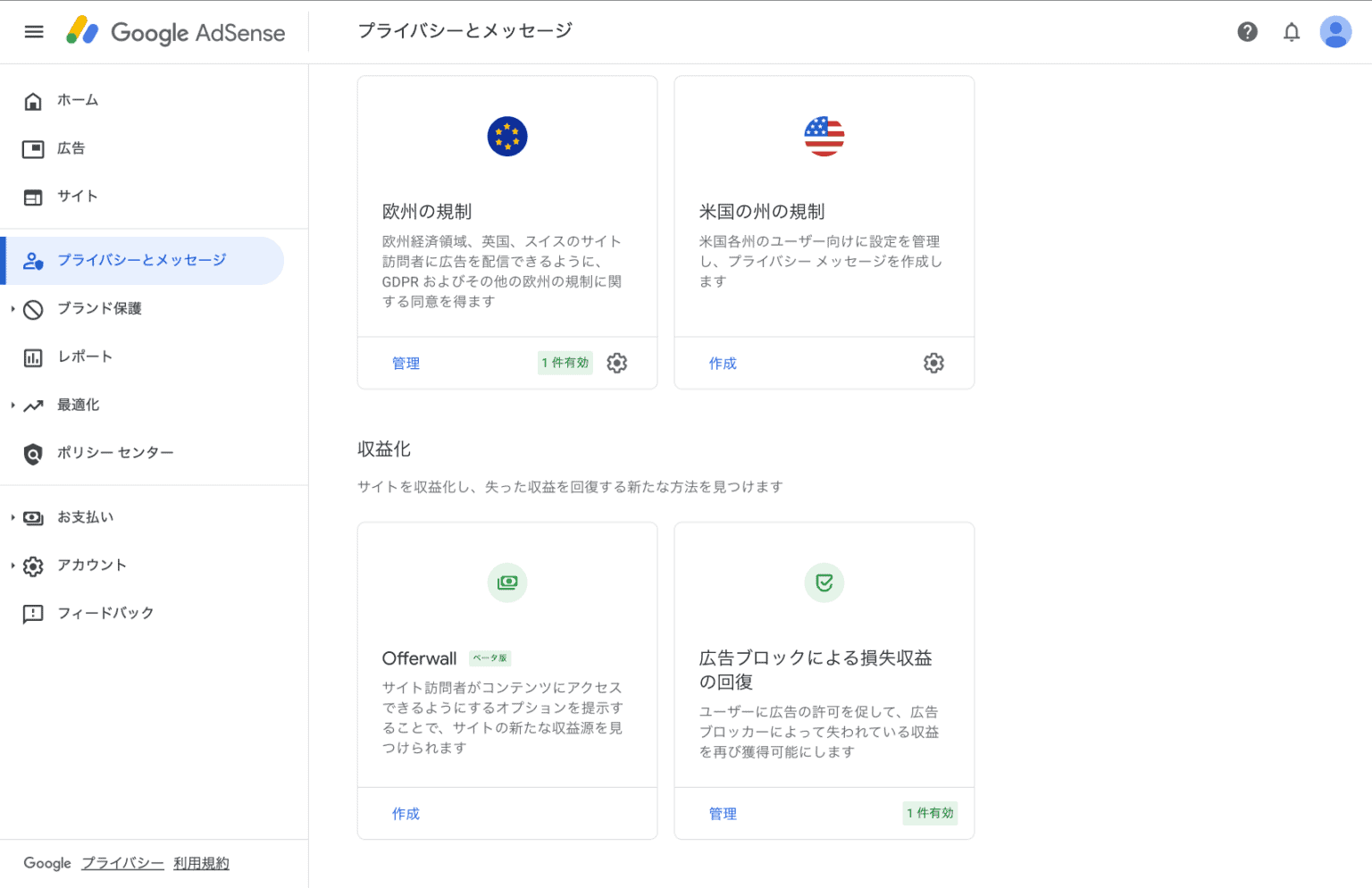
Task: Click the account profile avatar icon
Action: (x=1335, y=31)
